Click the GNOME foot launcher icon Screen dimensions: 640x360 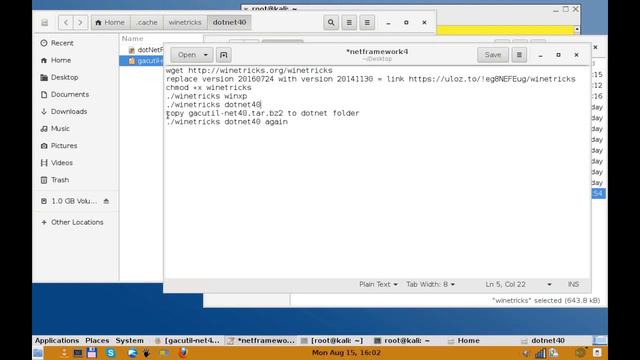(x=146, y=353)
